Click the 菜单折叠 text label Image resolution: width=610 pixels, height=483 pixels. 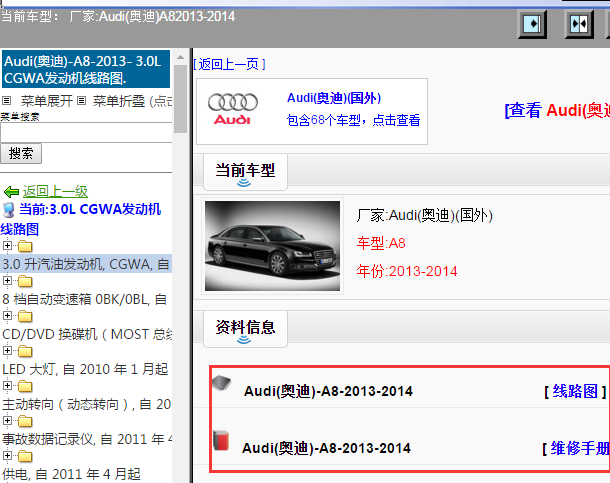pos(119,101)
